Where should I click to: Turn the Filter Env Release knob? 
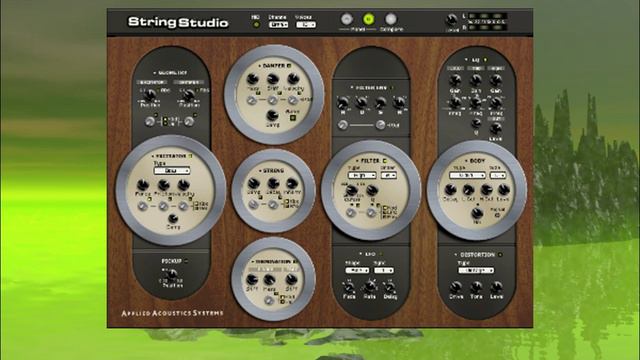(x=399, y=103)
